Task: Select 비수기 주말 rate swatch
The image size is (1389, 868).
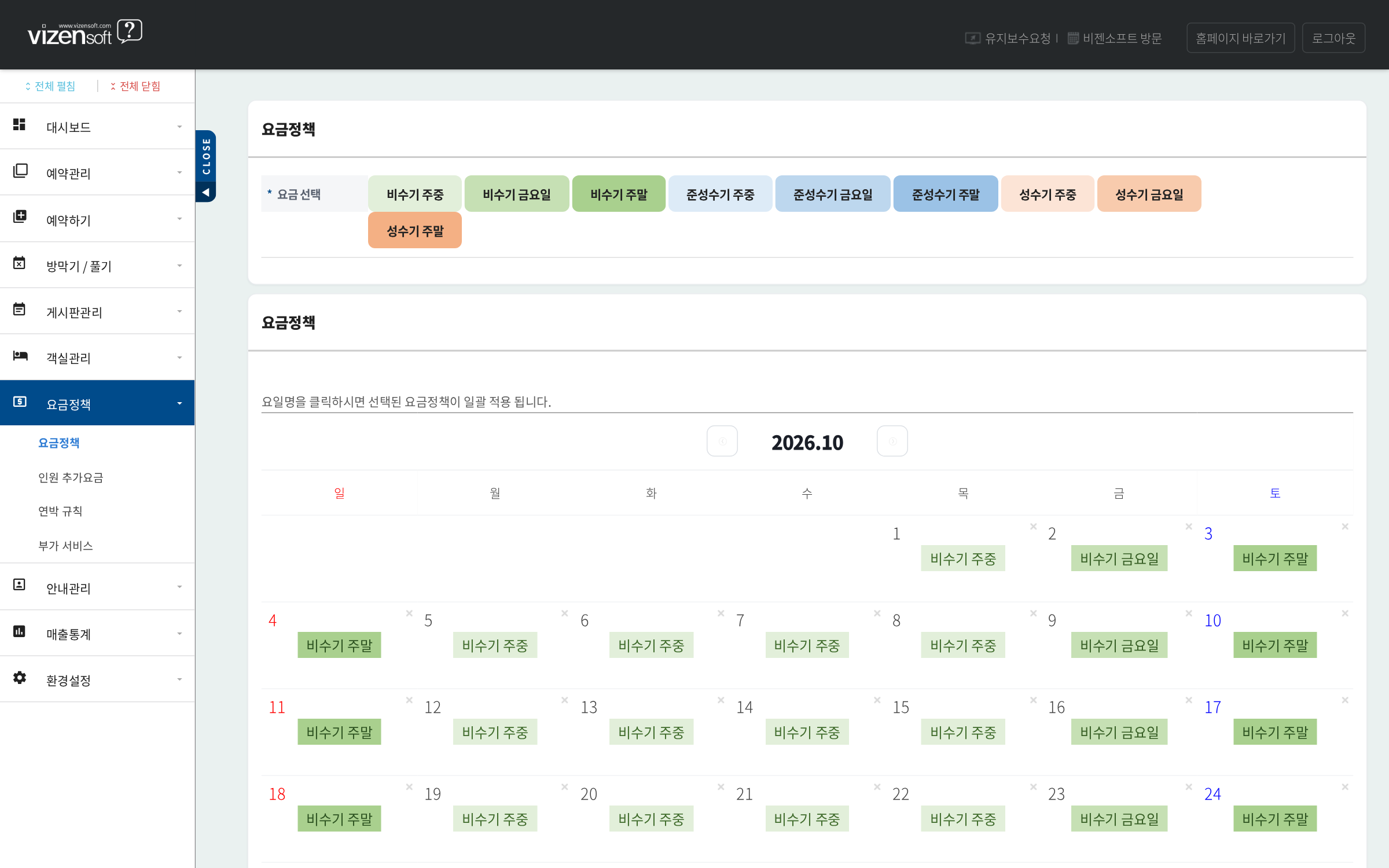Action: click(x=619, y=194)
